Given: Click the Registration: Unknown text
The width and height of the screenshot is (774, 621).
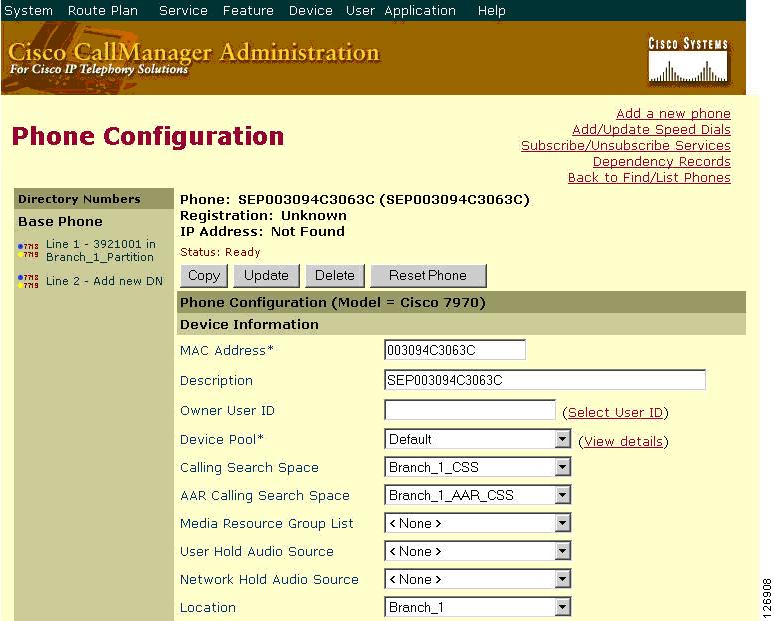Looking at the screenshot, I should click(263, 216).
